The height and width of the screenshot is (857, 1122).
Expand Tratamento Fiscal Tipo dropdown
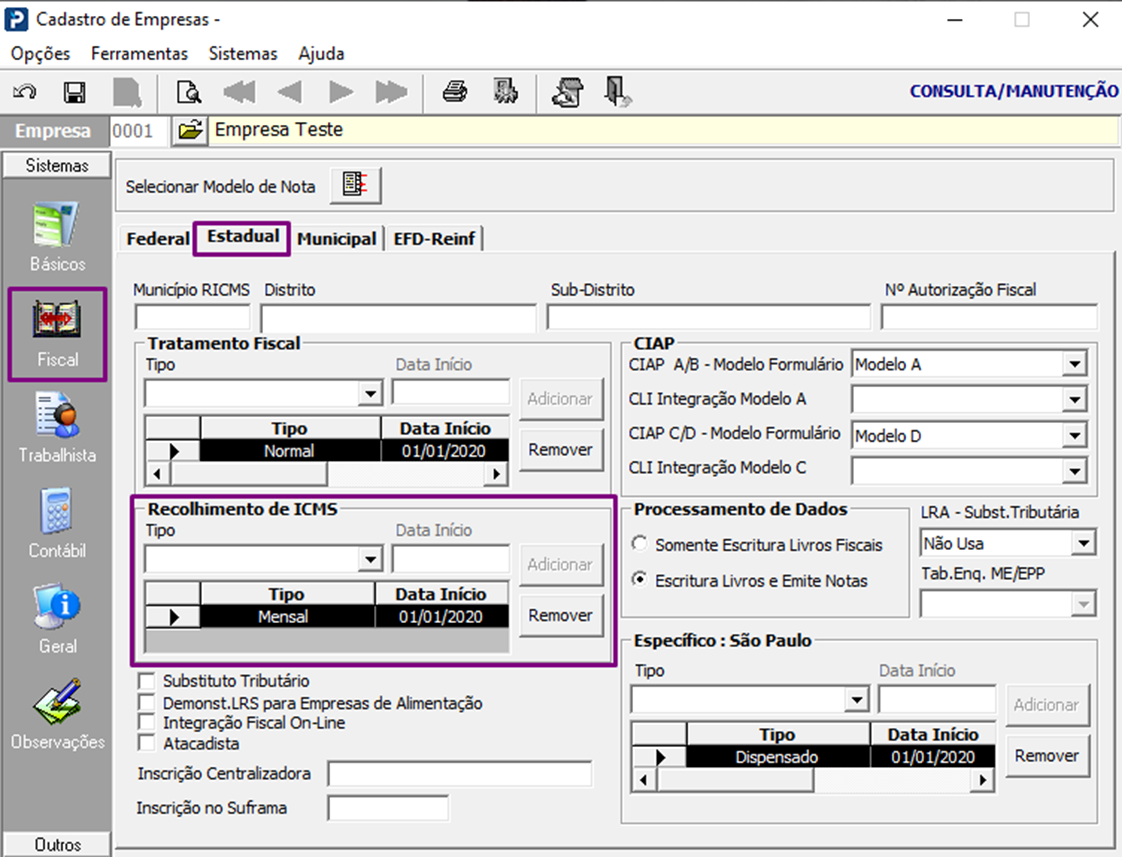(x=370, y=393)
